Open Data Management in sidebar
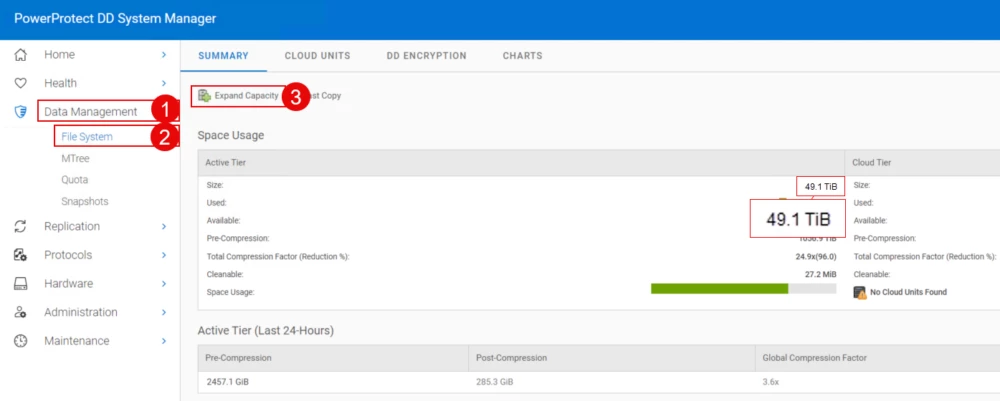Viewport: 1000px width, 401px height. coord(91,112)
